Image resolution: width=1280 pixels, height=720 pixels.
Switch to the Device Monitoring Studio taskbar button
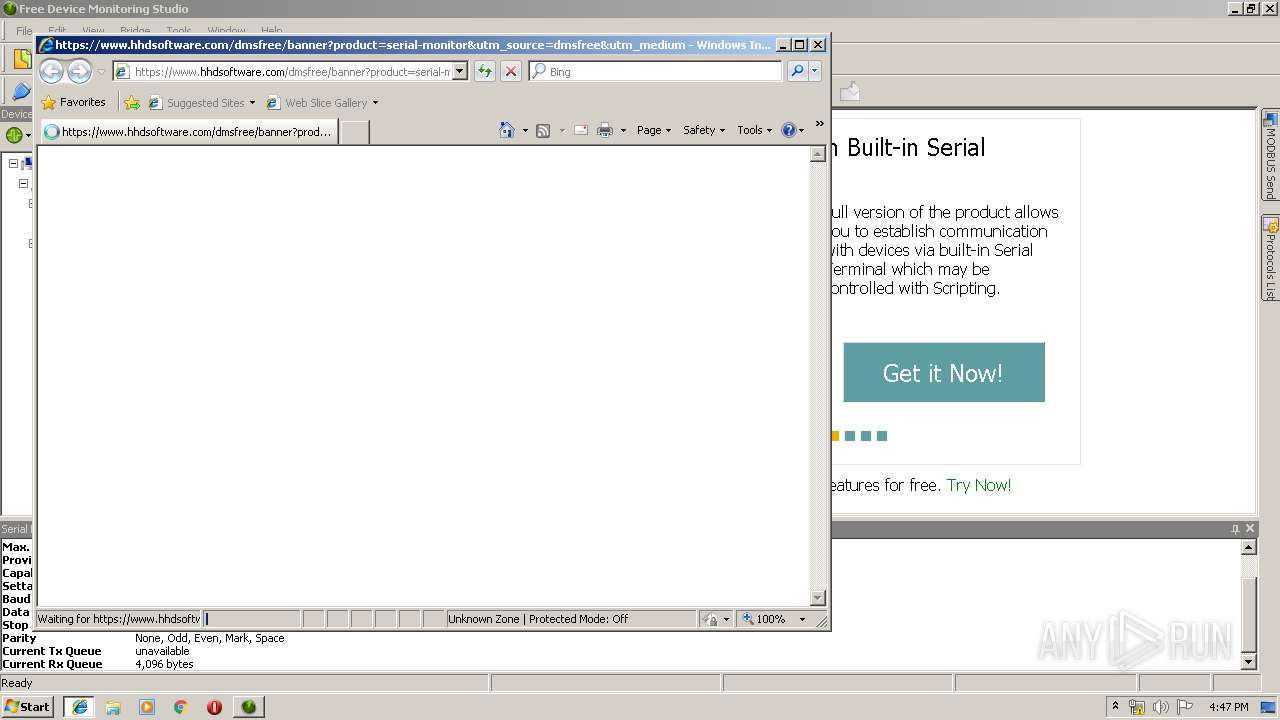[249, 707]
